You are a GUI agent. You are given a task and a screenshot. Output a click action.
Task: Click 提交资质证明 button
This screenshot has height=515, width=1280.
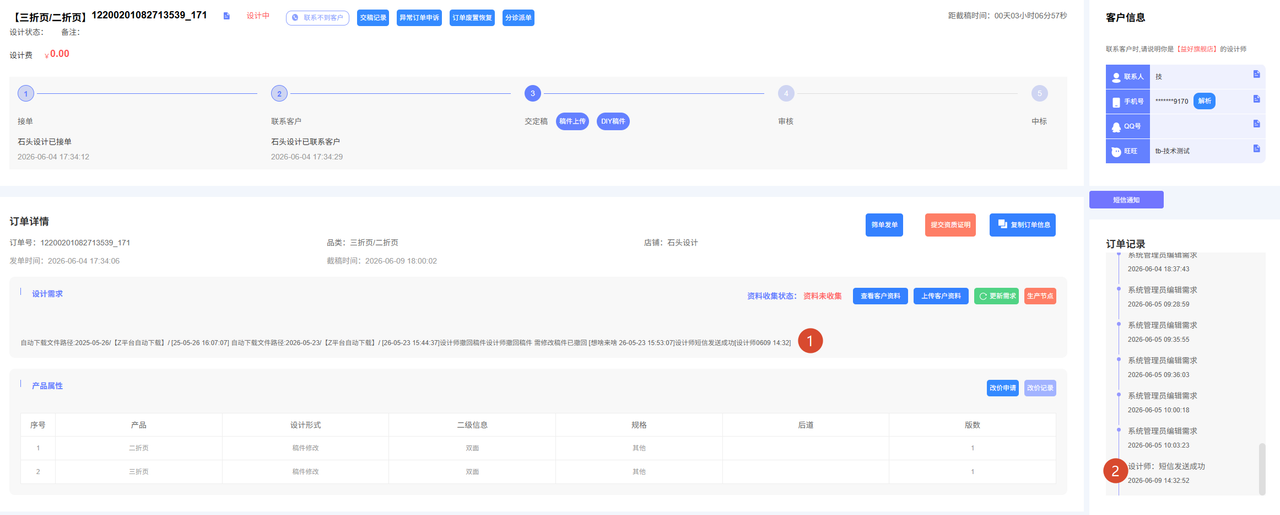[950, 225]
